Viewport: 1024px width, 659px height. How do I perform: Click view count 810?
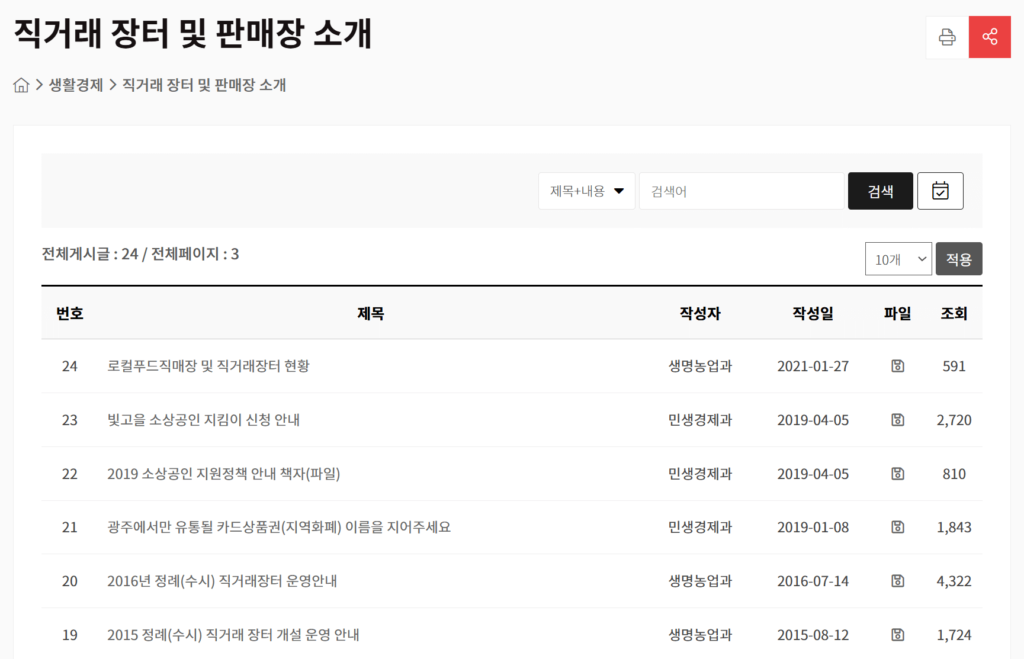[x=953, y=474]
